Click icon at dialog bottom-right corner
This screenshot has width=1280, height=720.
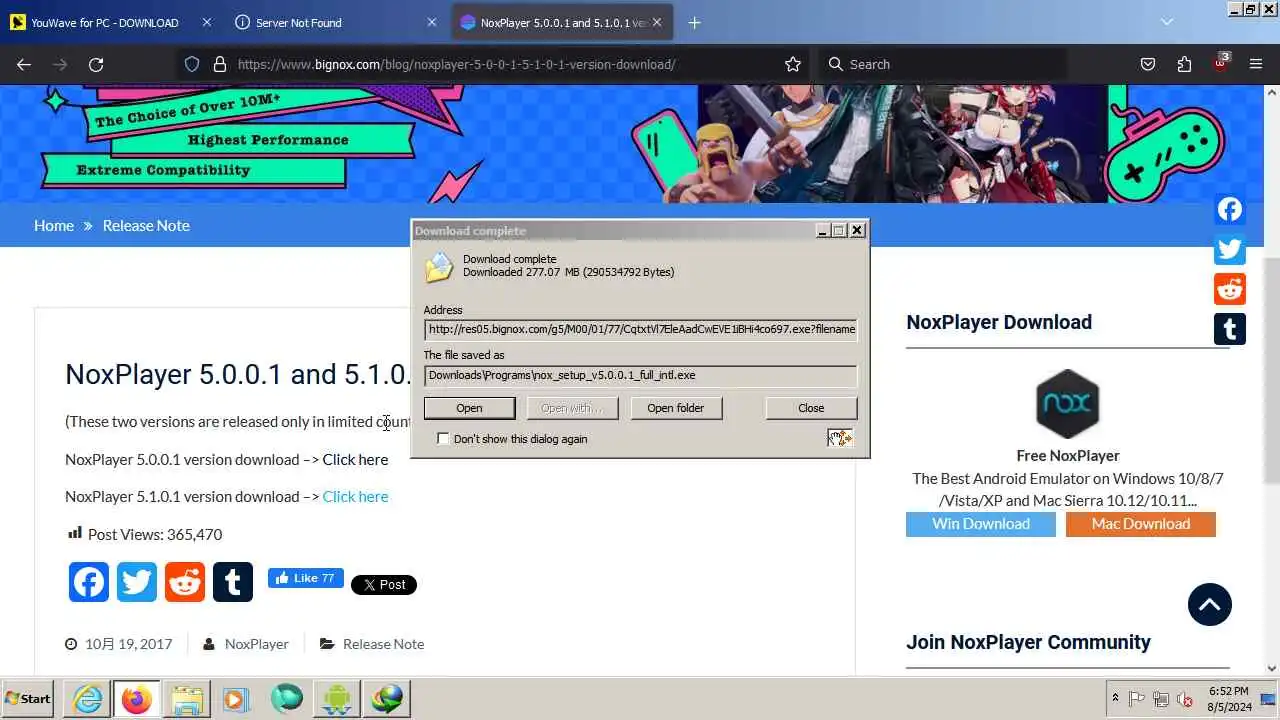[840, 438]
